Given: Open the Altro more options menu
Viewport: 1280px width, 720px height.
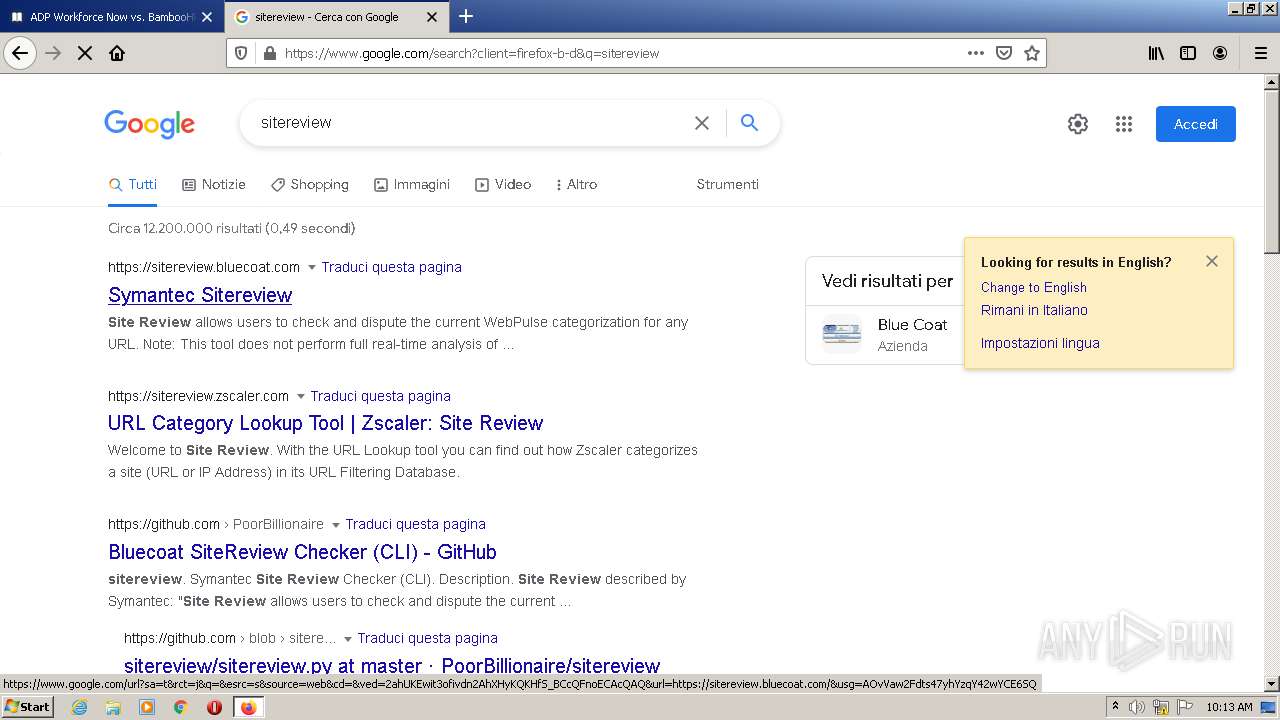Looking at the screenshot, I should (x=576, y=184).
